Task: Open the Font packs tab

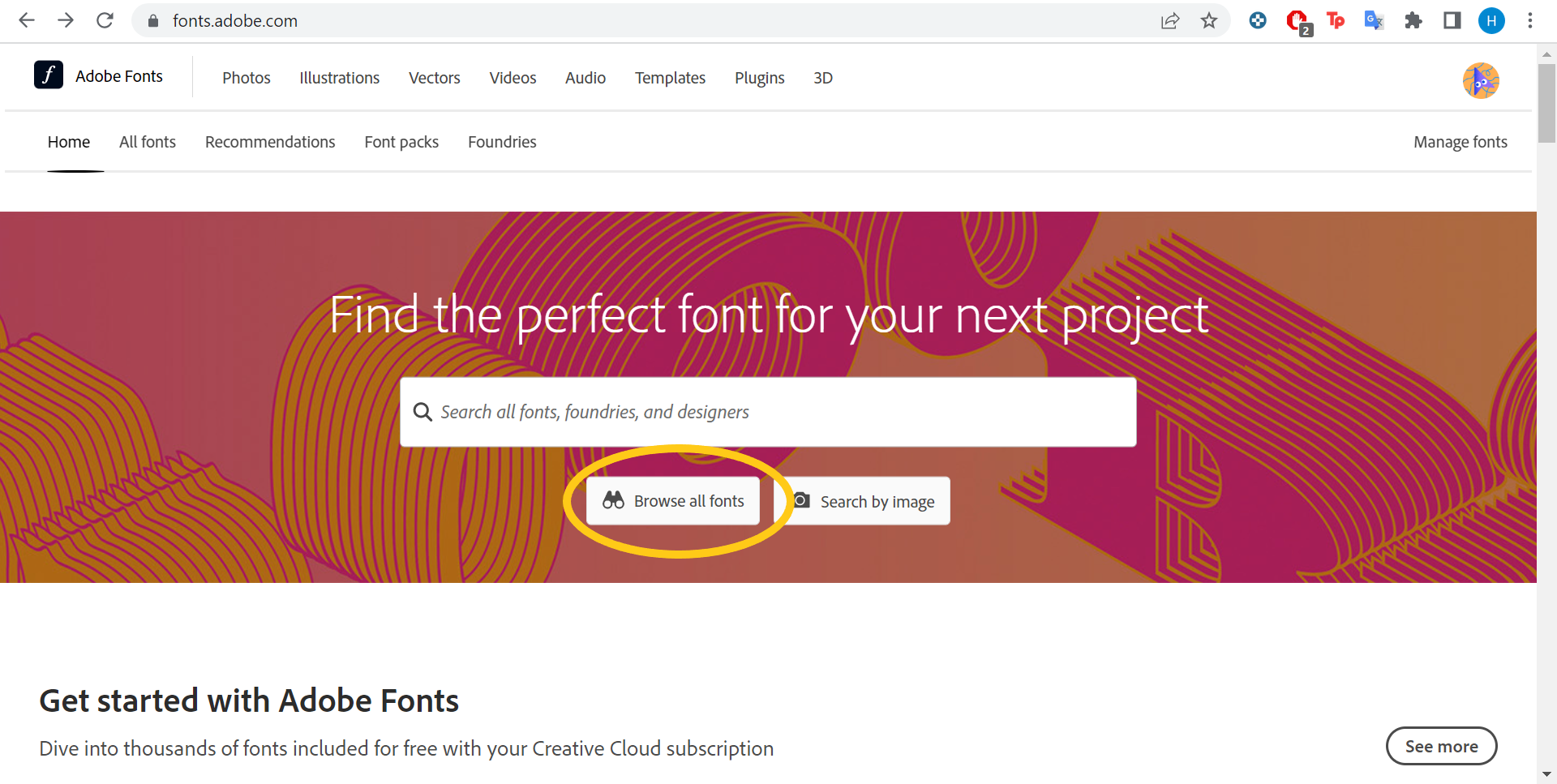Action: click(401, 142)
